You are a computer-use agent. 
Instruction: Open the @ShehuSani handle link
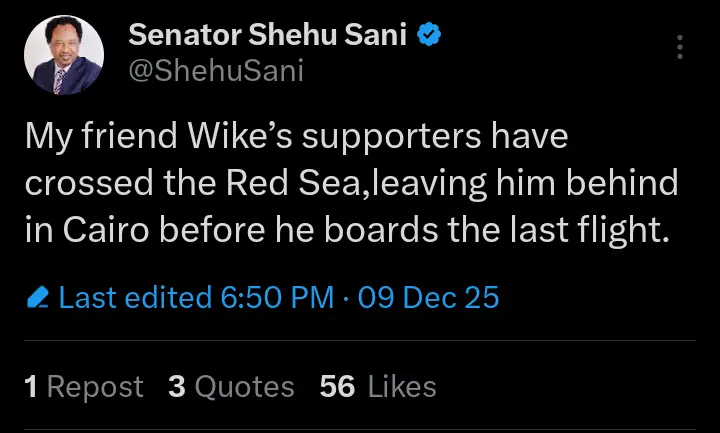click(216, 70)
